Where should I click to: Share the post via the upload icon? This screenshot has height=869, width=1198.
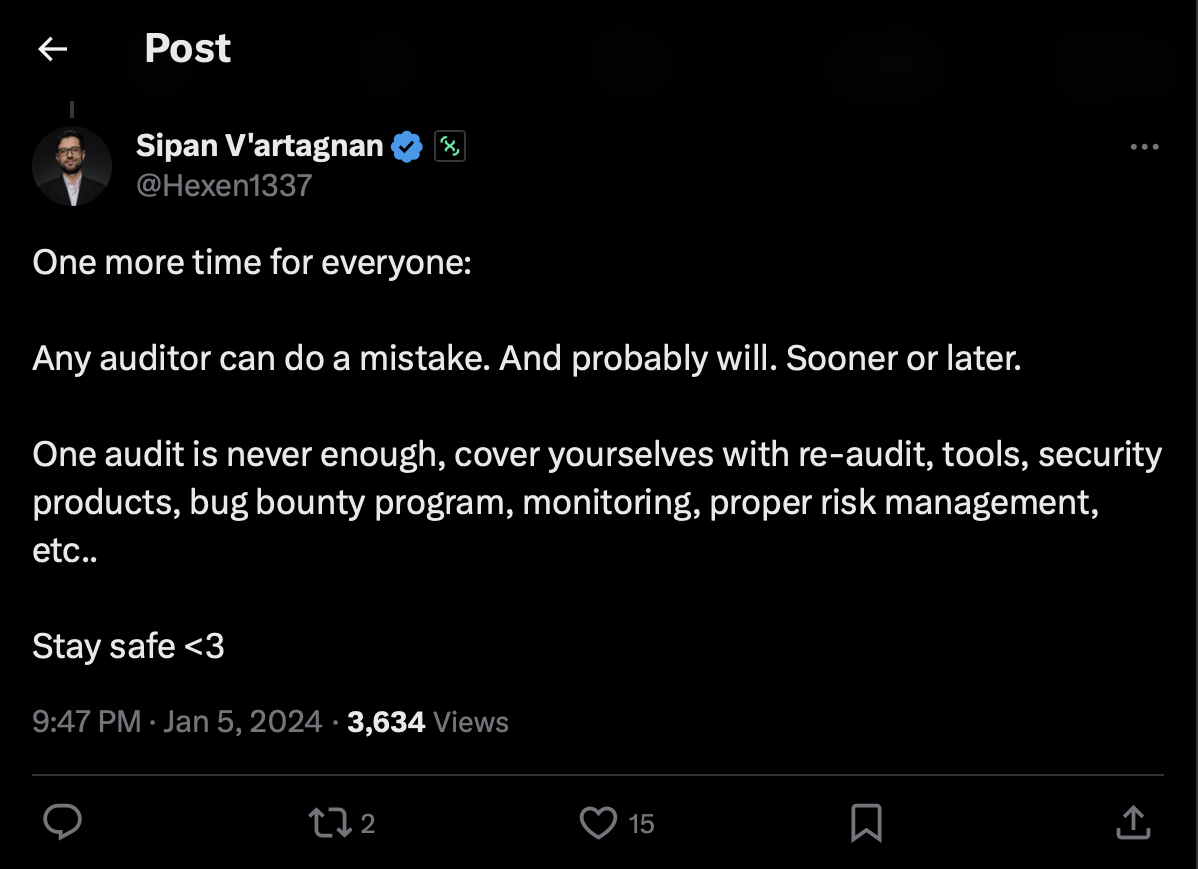[1131, 823]
